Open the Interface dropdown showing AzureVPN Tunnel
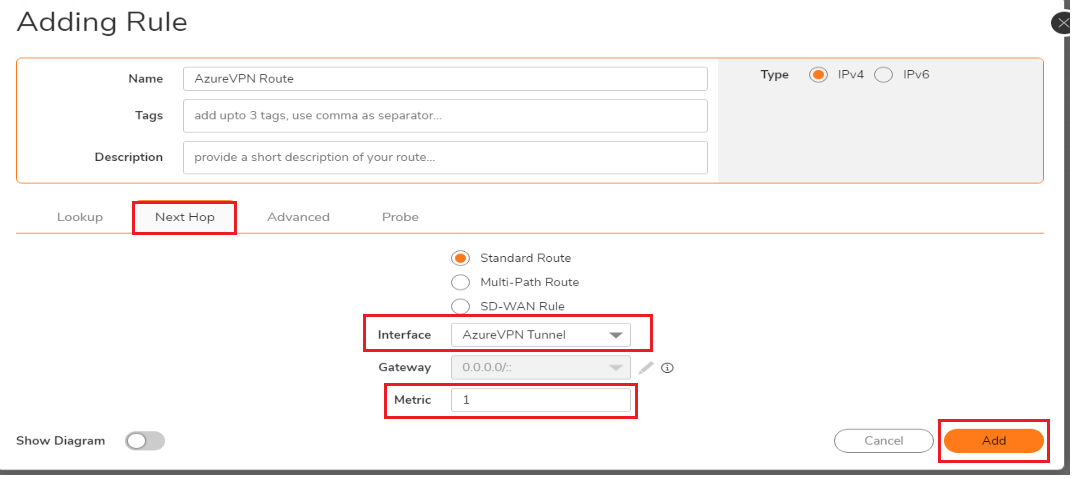1073x479 pixels. 541,335
